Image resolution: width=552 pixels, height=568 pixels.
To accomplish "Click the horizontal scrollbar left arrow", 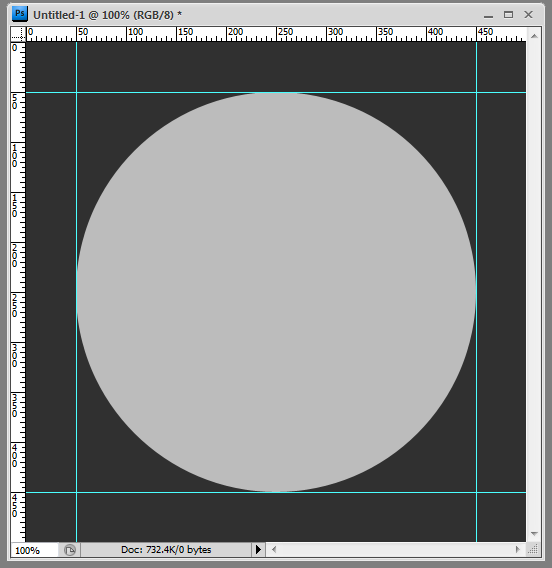I will tap(274, 550).
